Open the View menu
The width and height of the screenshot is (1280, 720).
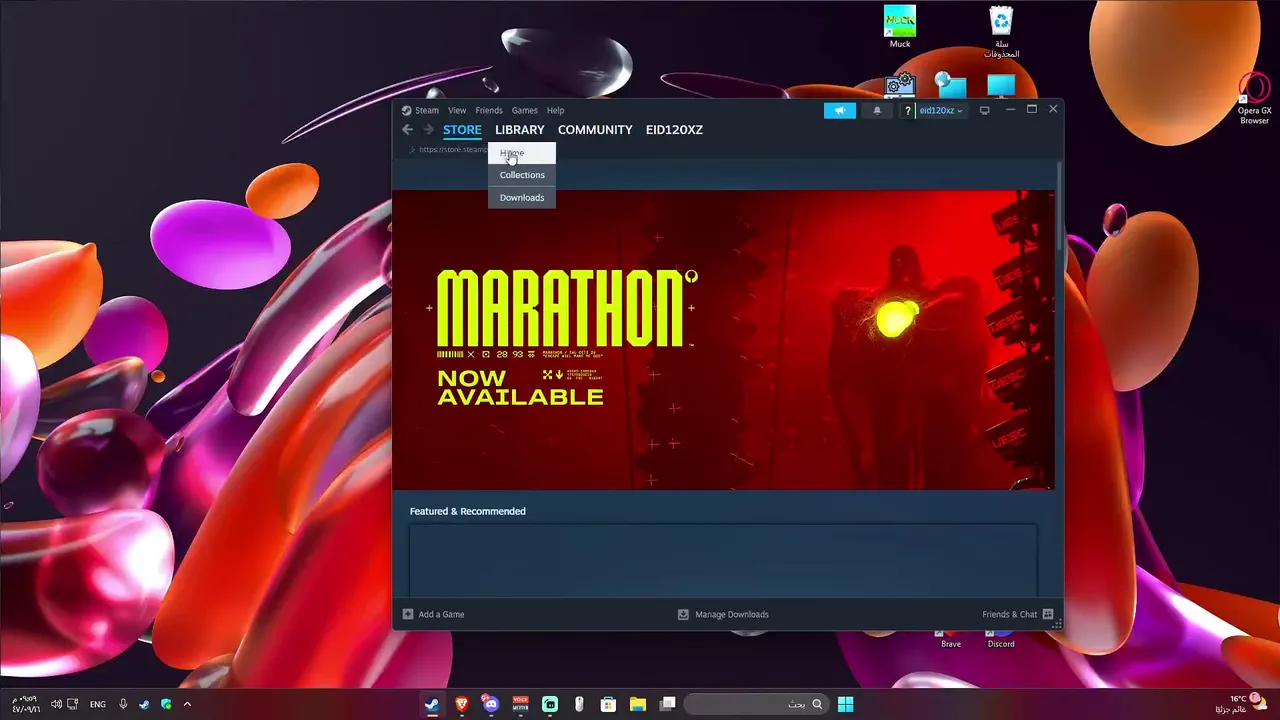[457, 110]
